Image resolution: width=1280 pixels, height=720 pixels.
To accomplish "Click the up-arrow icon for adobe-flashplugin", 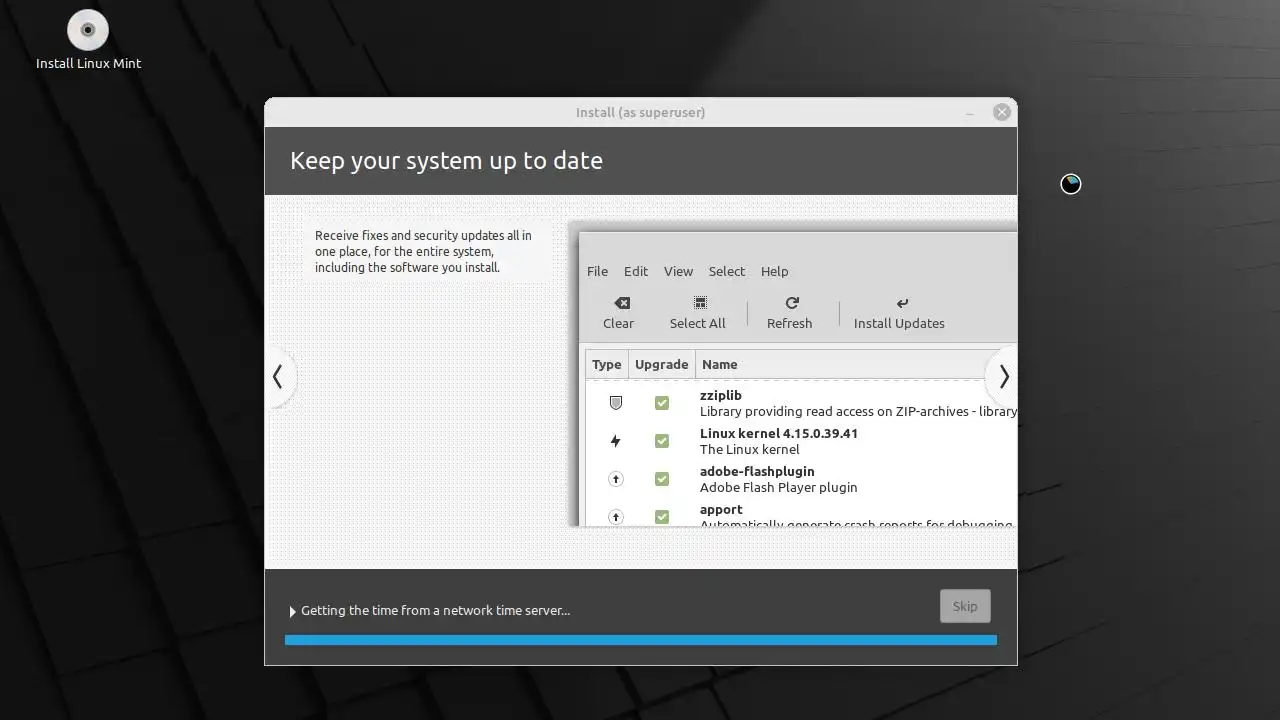I will point(616,479).
